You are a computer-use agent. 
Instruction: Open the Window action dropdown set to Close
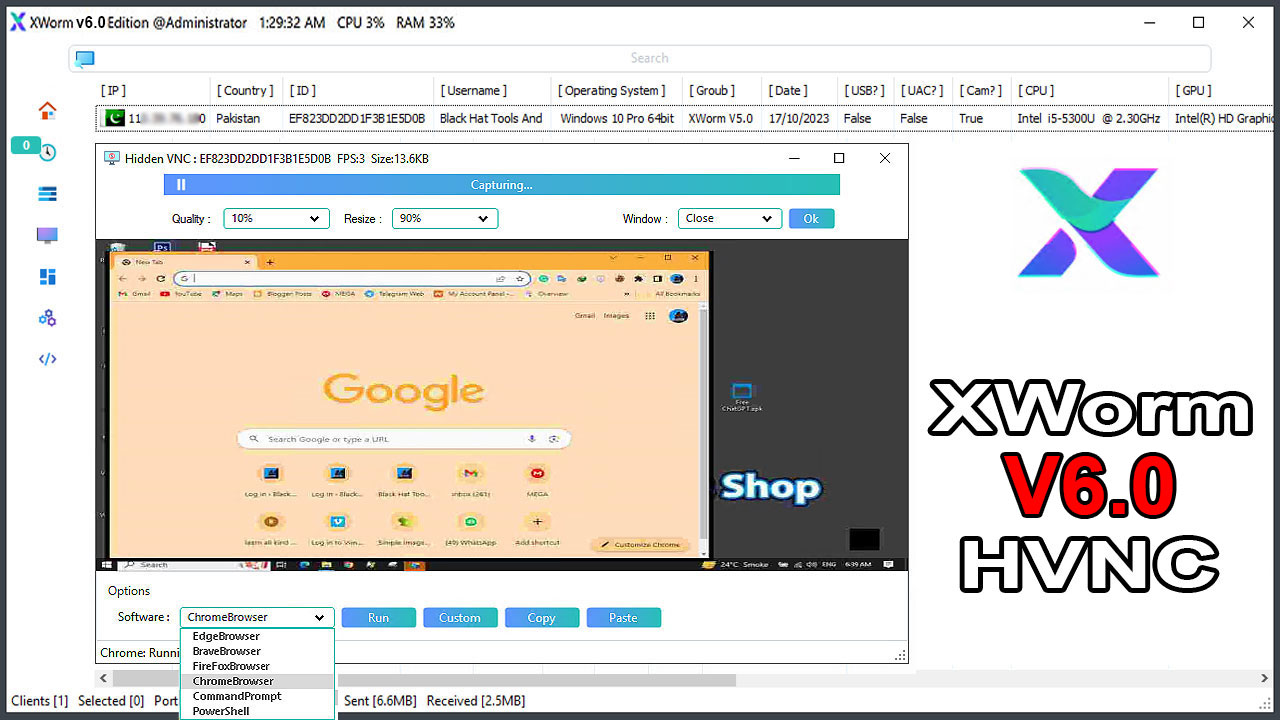(x=729, y=218)
